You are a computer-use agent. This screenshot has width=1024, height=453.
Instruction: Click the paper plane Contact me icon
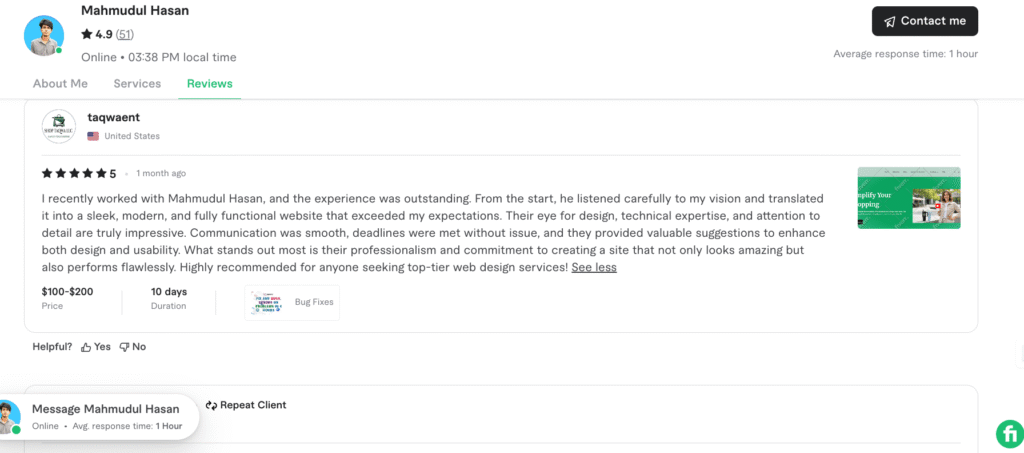tap(889, 21)
